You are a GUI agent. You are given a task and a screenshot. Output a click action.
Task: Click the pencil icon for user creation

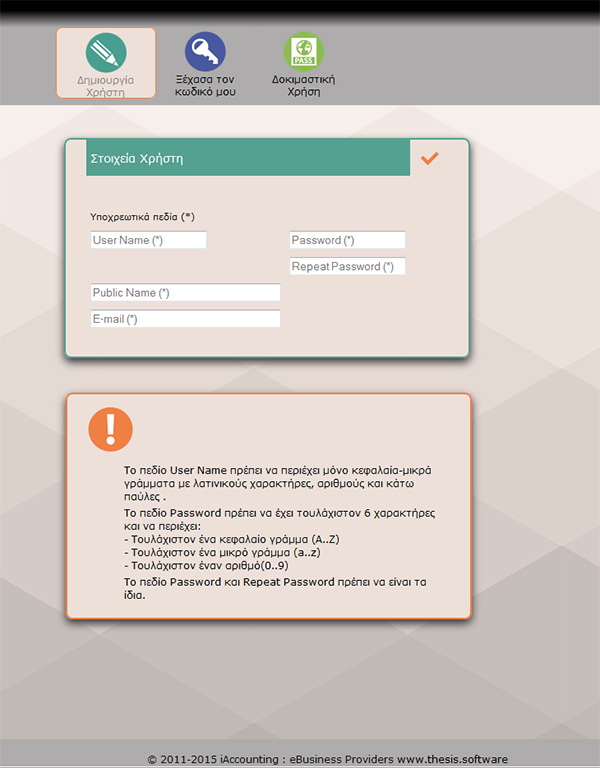(x=105, y=52)
